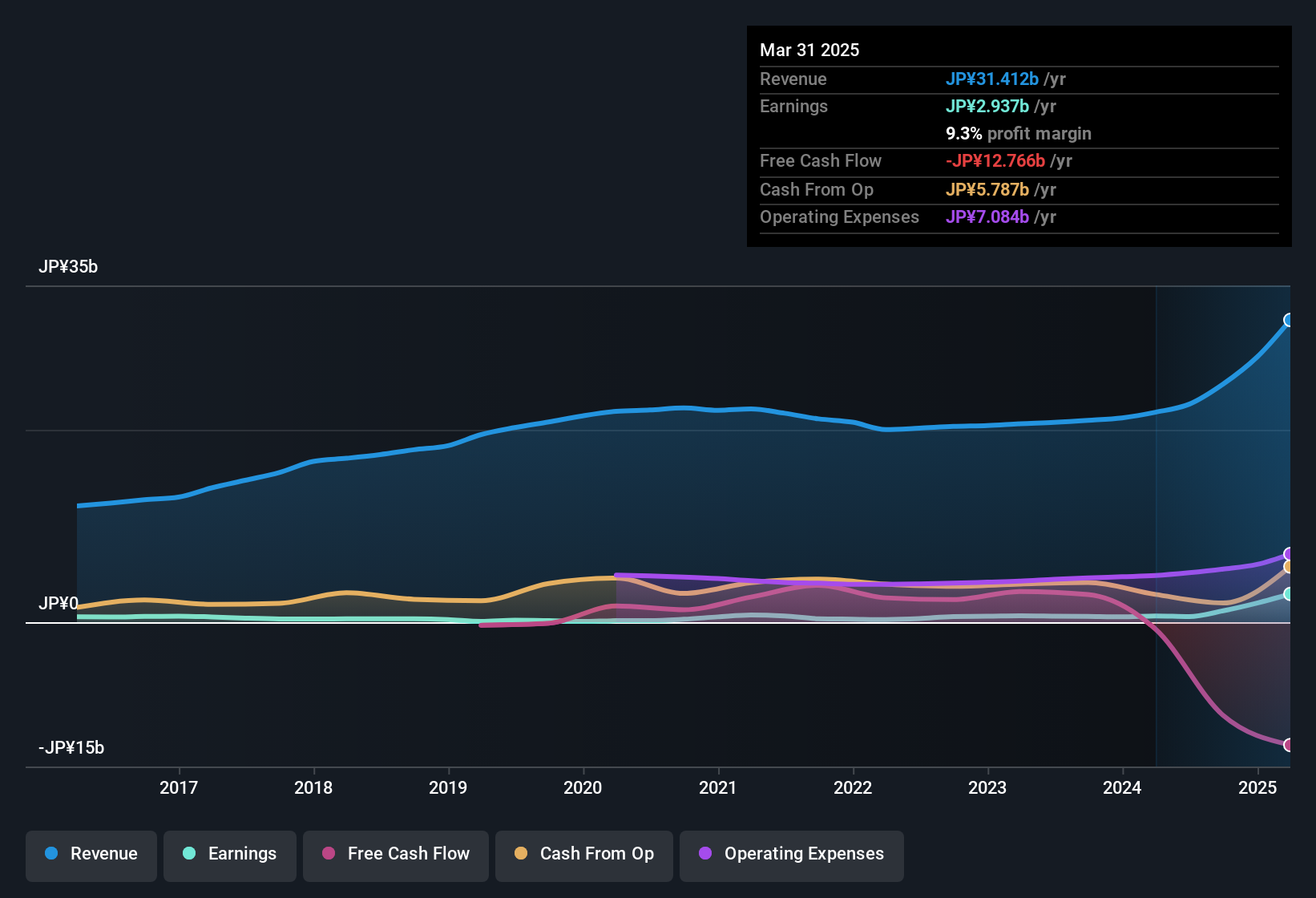Click the blue Revenue end-point marker
Screen dimensions: 1316x898
[1289, 320]
